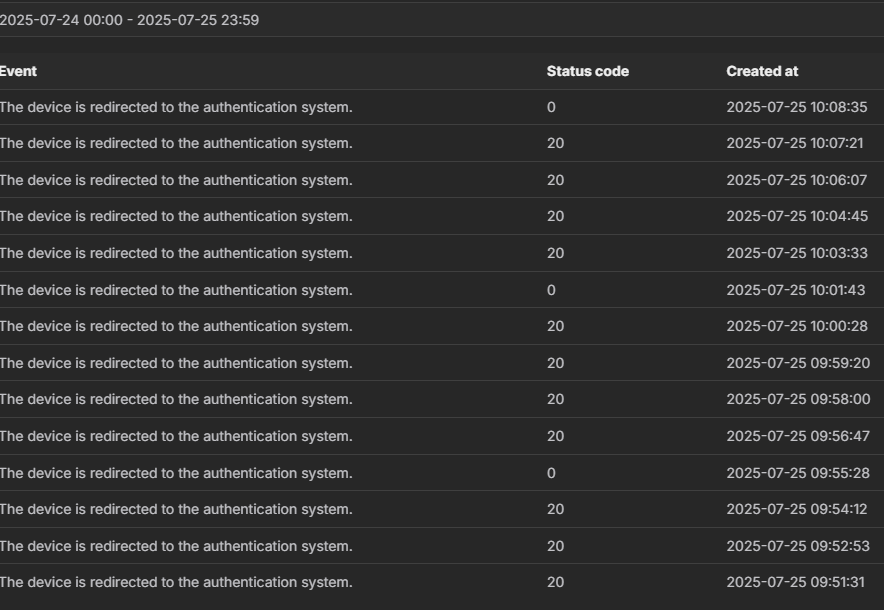Screen dimensions: 884x610
Task: Select the event text logged at 09:51:31
Action: point(176,582)
